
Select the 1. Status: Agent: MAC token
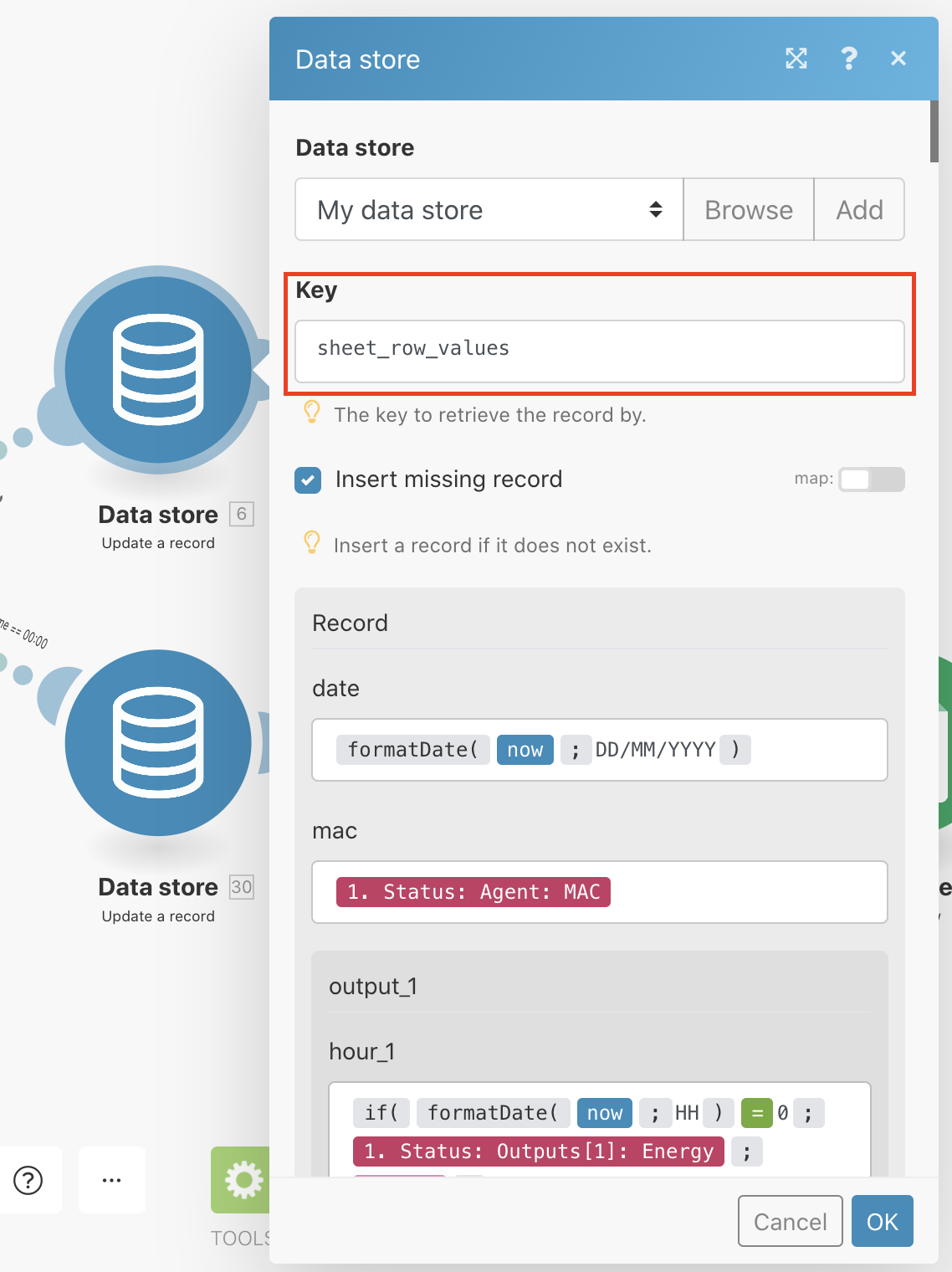[473, 892]
